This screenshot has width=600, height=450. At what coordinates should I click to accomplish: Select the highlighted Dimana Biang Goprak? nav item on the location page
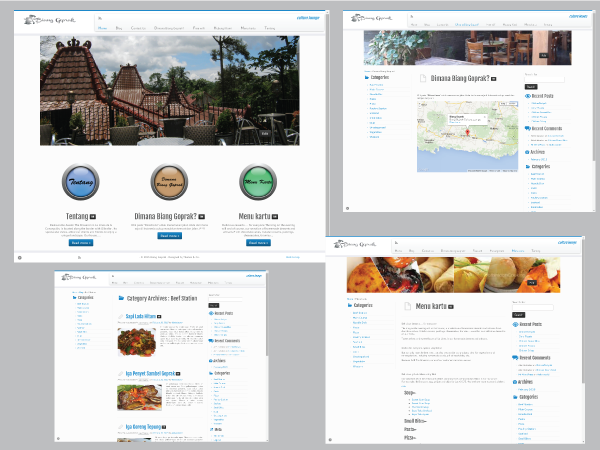tap(467, 24)
